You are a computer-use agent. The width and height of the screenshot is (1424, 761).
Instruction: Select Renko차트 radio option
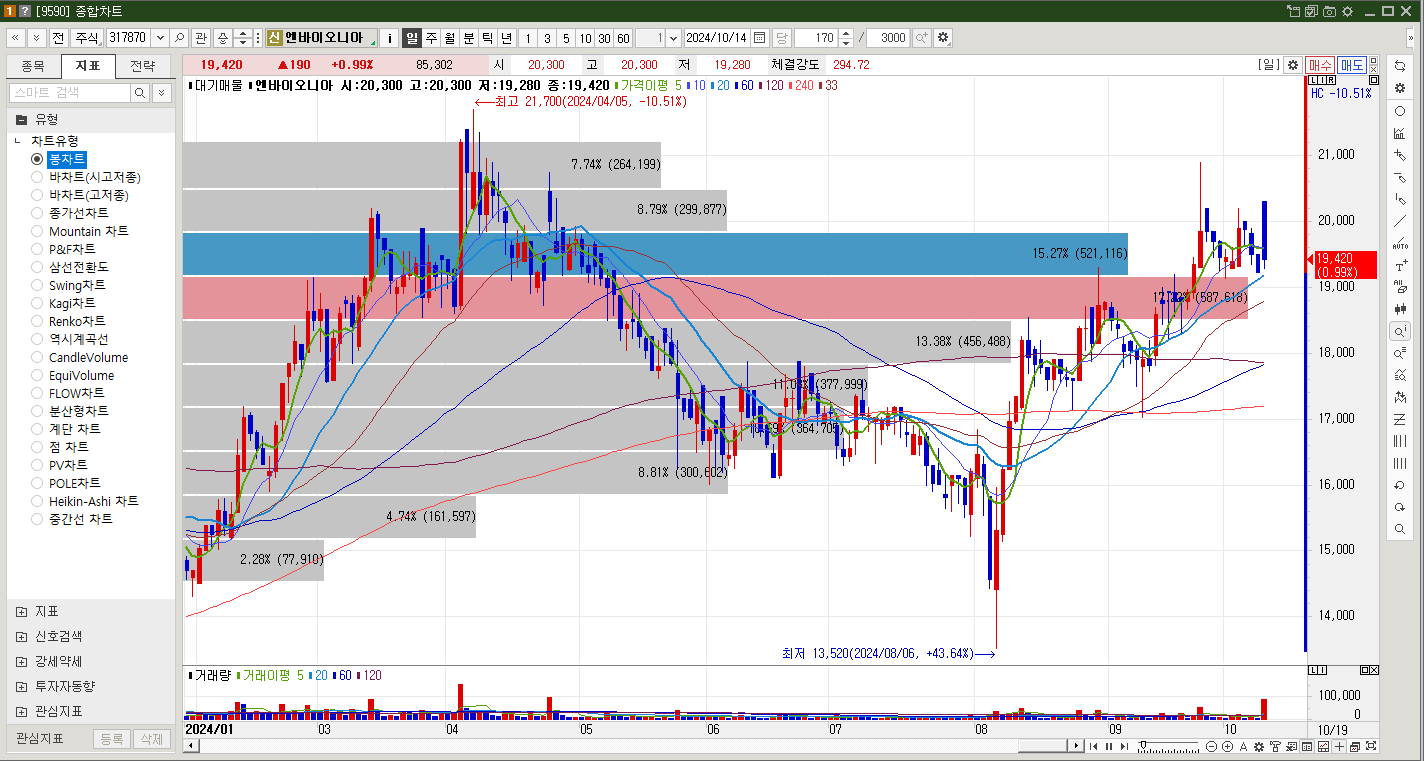37,321
